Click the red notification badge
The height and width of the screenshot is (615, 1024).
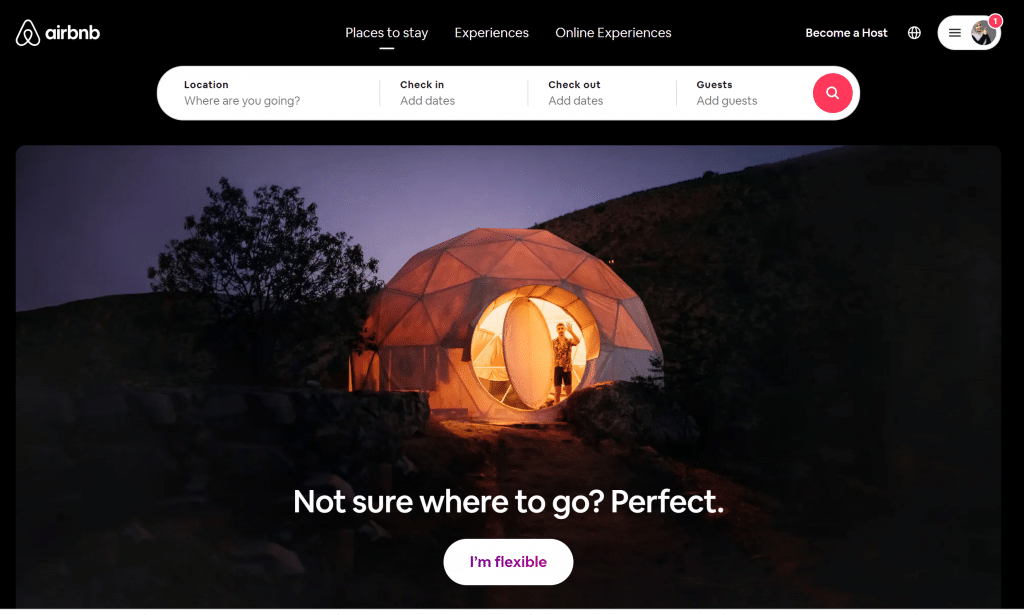[995, 22]
